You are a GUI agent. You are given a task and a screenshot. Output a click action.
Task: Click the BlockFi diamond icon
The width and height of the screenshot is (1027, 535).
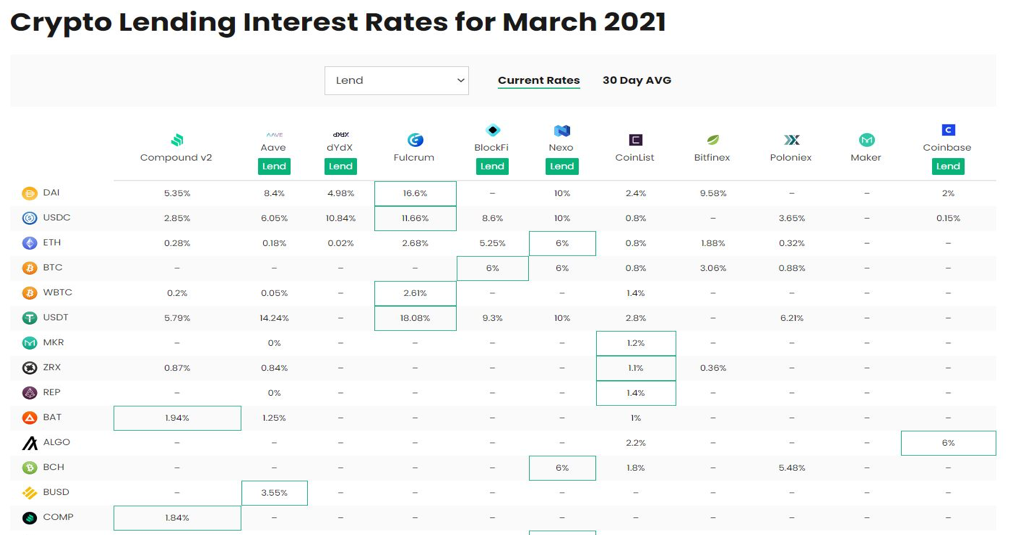point(493,130)
